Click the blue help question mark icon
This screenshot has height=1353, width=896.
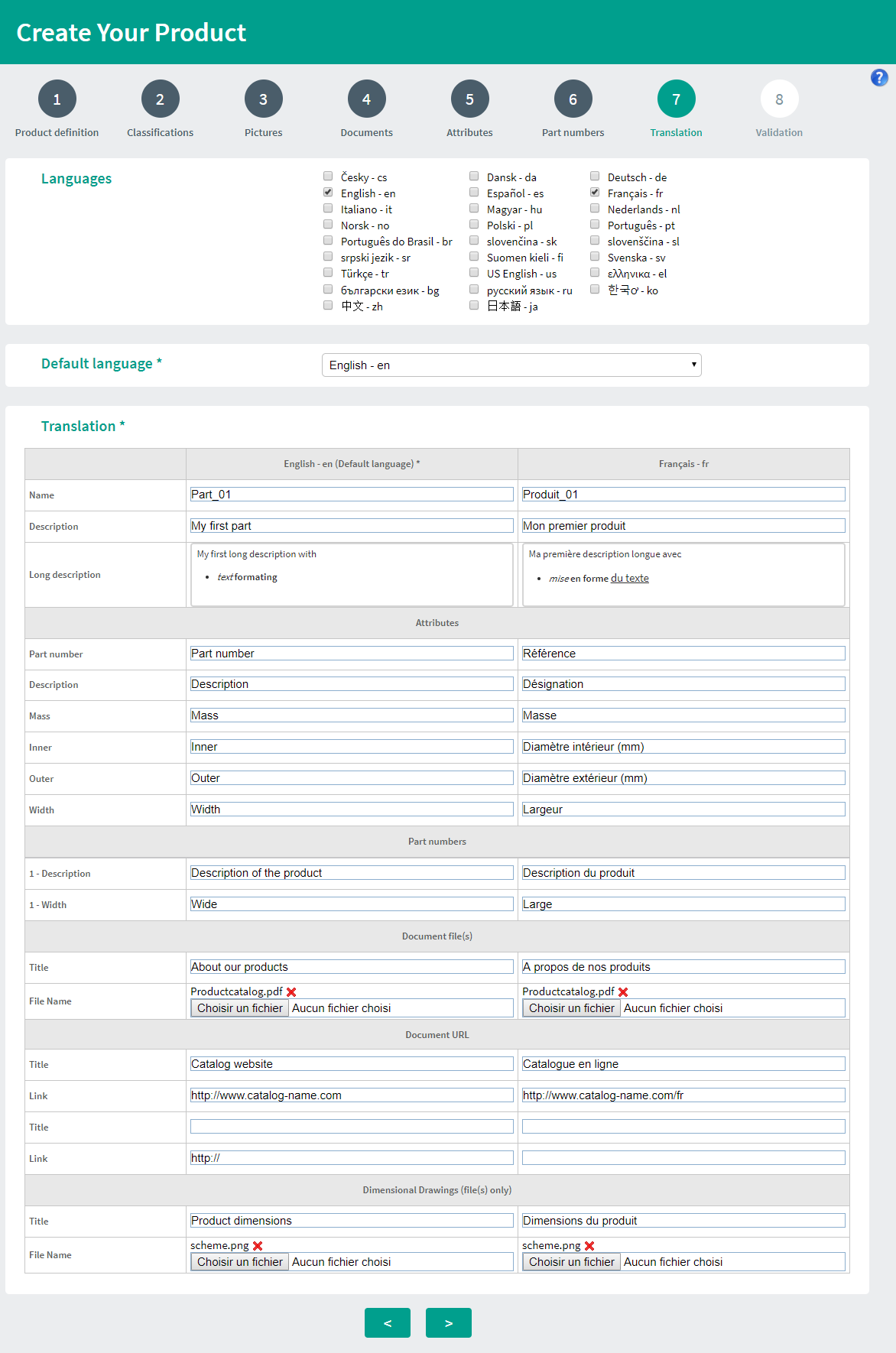coord(879,77)
